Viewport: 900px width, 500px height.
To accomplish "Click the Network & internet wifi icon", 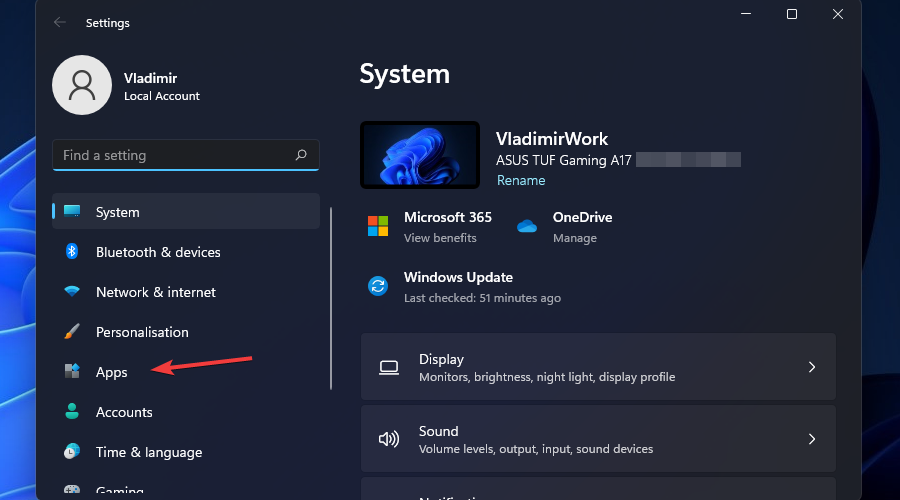I will [x=72, y=292].
